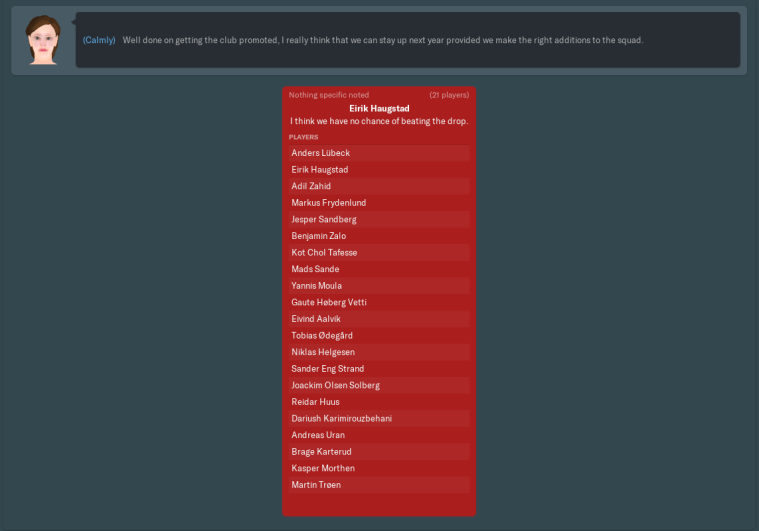Click the Eirik Haugstad reaction header
Image resolution: width=759 pixels, height=531 pixels.
tap(379, 108)
